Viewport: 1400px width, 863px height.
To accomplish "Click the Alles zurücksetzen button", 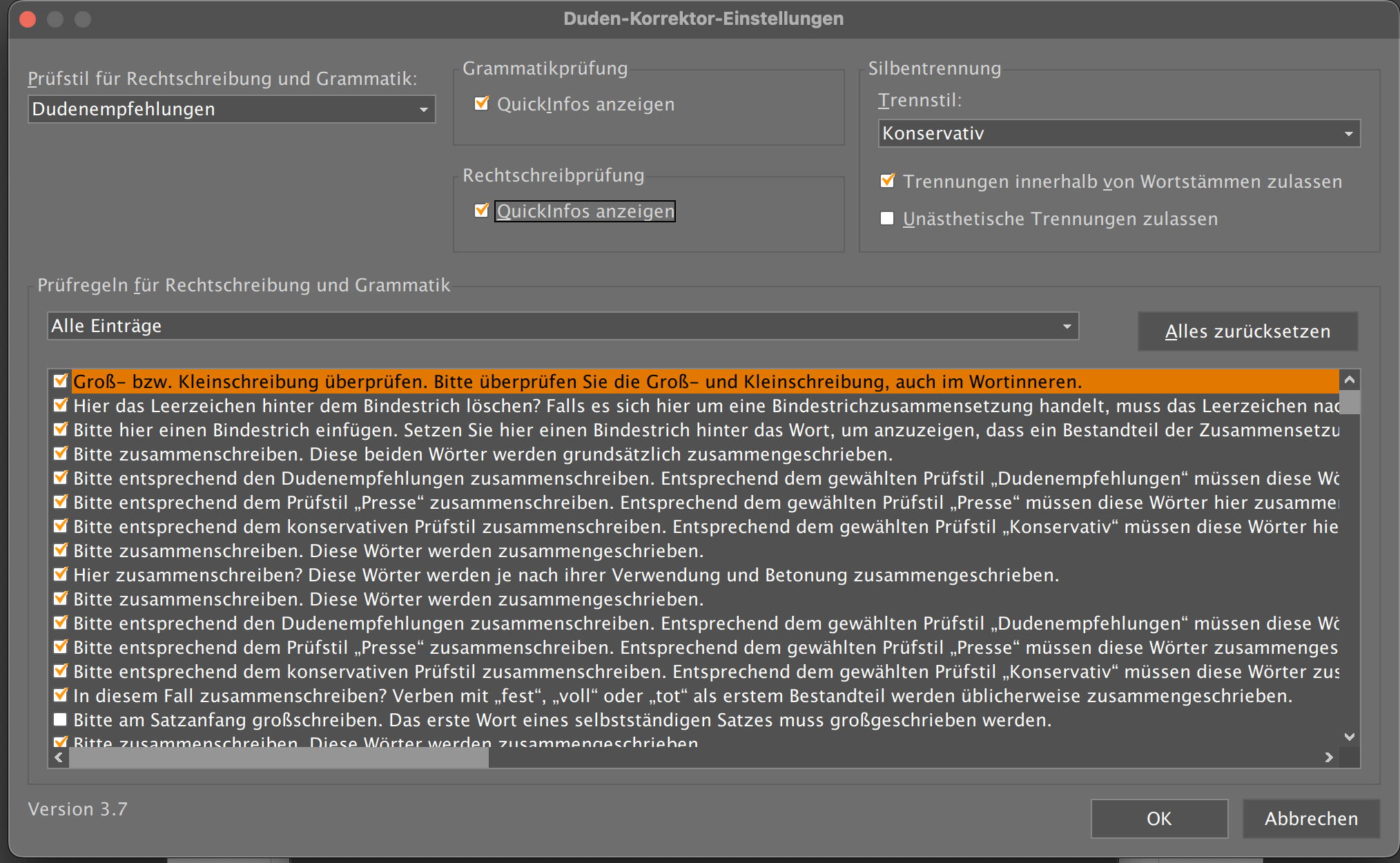I will tap(1247, 331).
